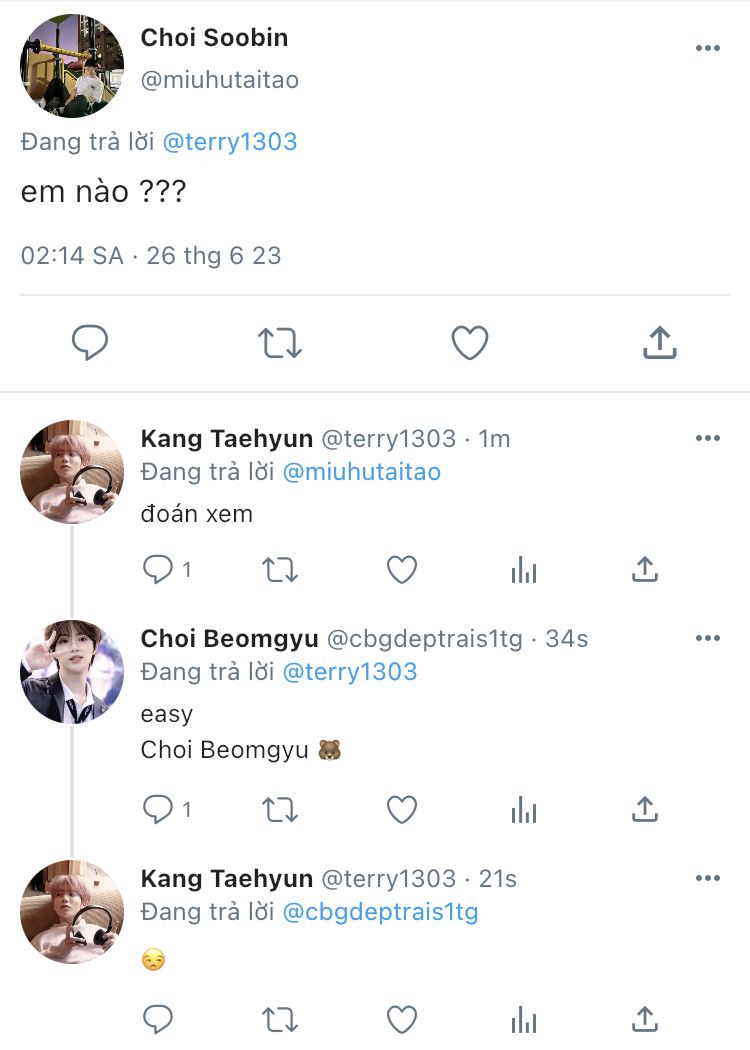The width and height of the screenshot is (750, 1050).
Task: Open more options on Choi Soobin's tweet
Action: click(x=707, y=48)
